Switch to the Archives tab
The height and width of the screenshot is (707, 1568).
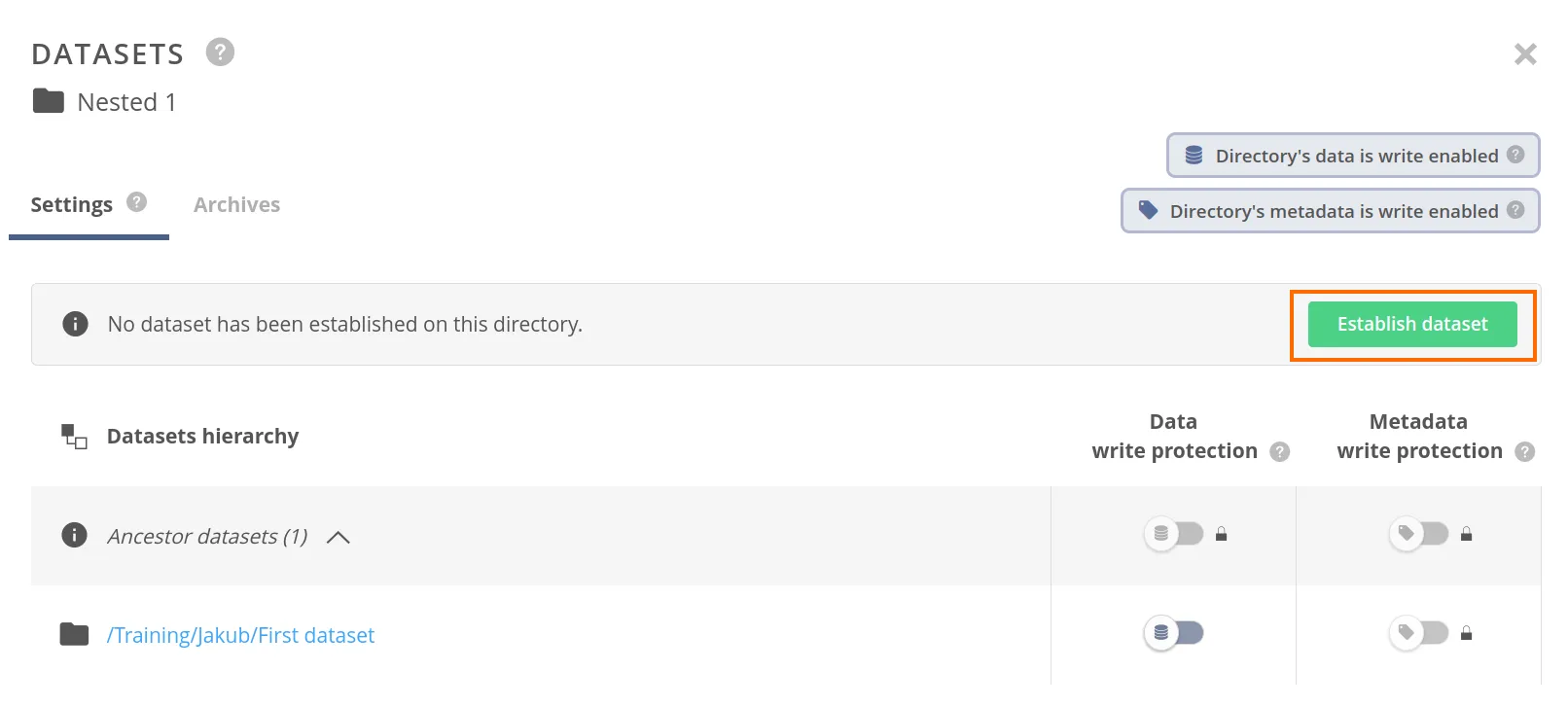[x=236, y=204]
